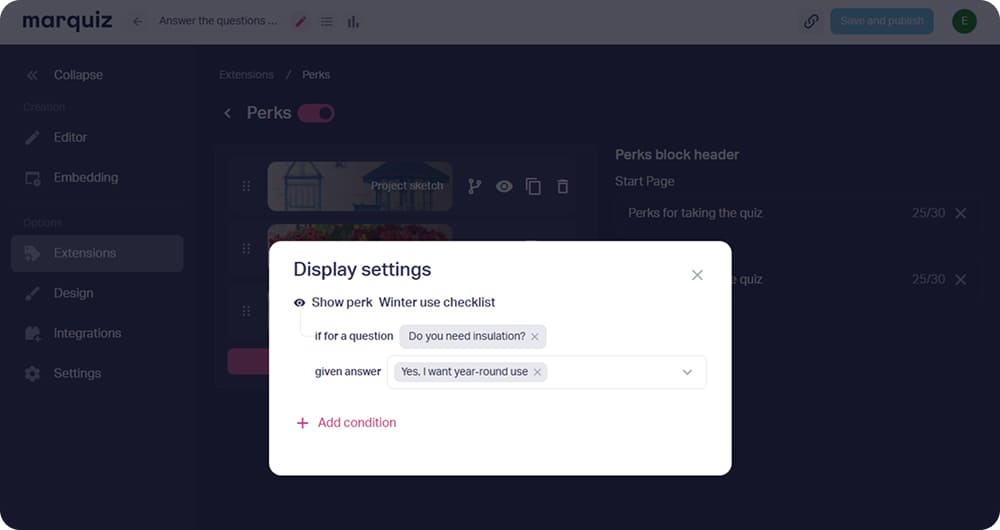Click inside the given answer field

(547, 372)
